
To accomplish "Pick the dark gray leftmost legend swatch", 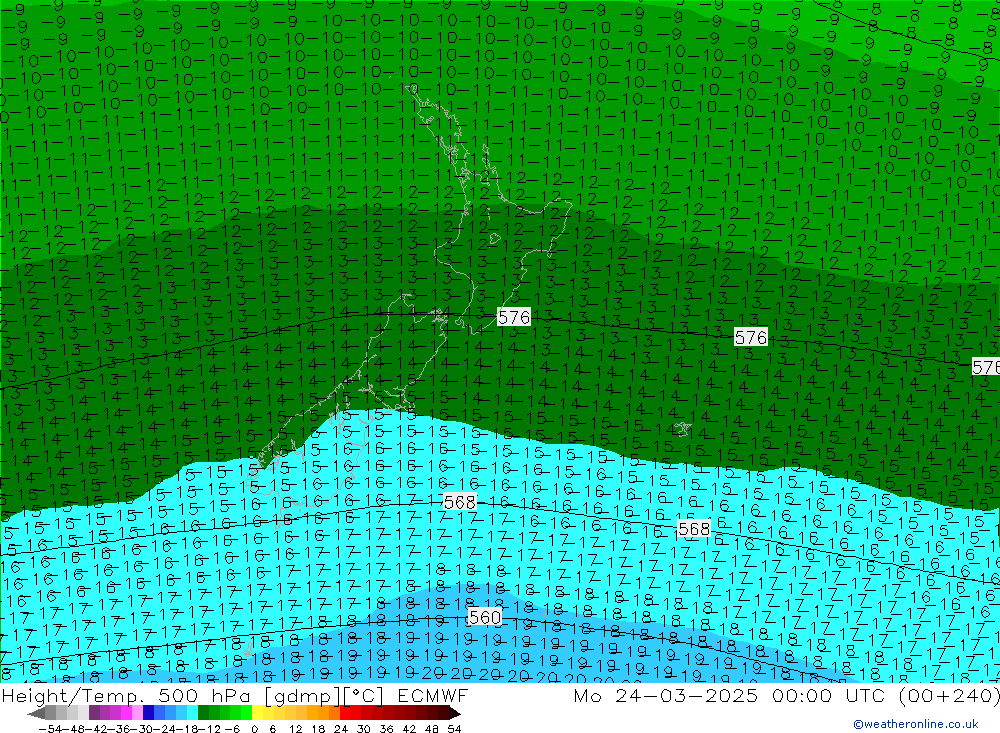I will pos(50,713).
